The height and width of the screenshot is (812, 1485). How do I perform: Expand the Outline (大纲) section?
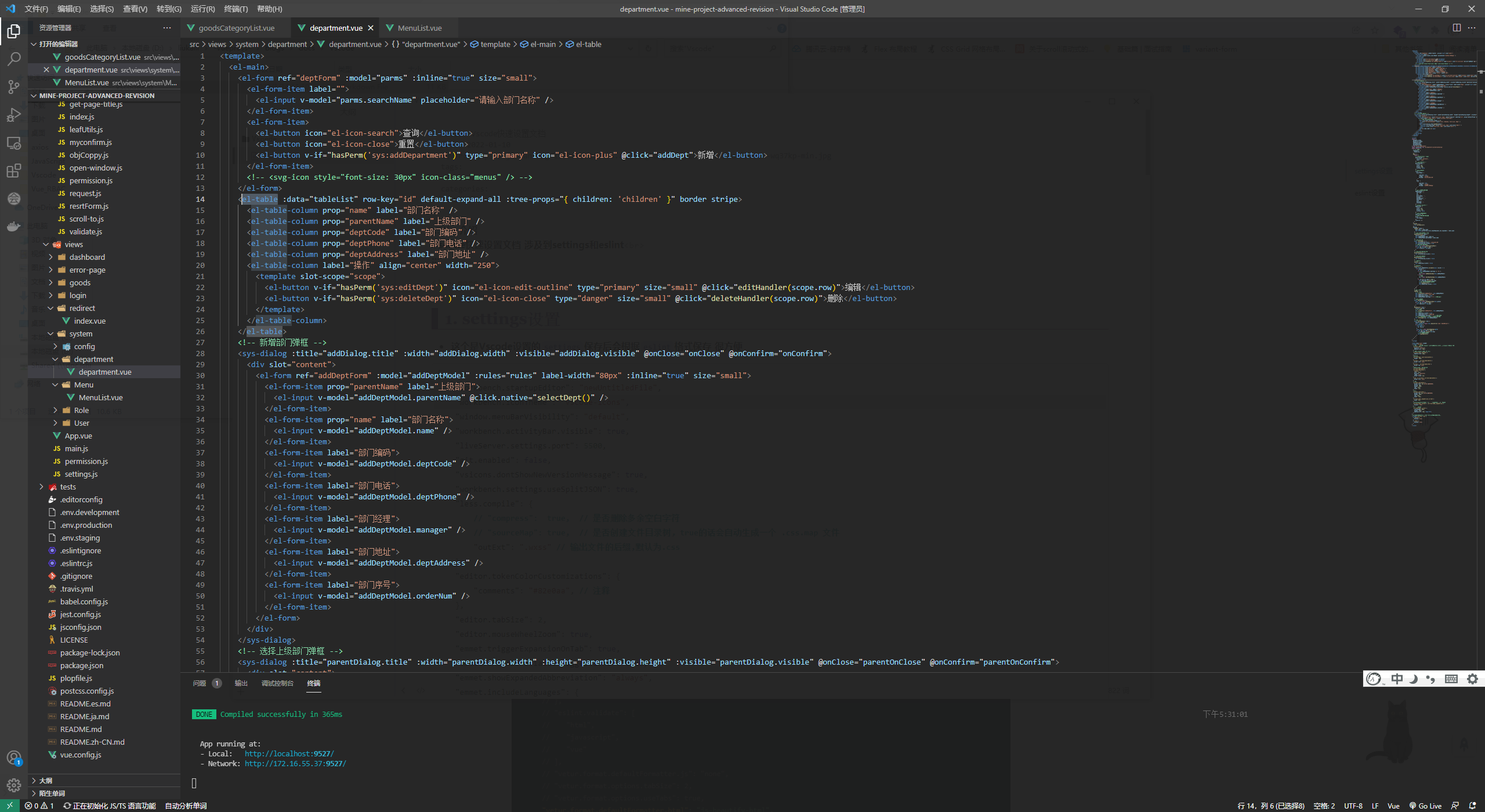[34, 781]
